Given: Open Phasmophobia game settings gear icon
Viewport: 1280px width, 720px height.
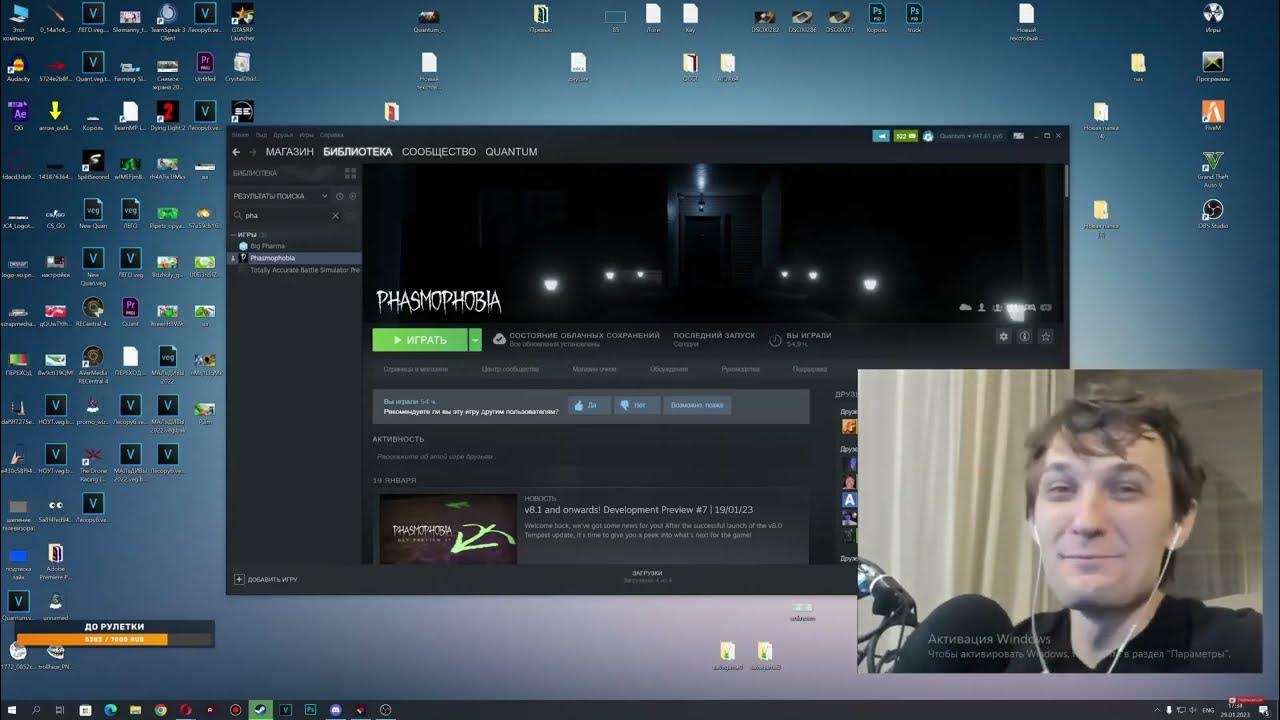Looking at the screenshot, I should (x=1004, y=337).
